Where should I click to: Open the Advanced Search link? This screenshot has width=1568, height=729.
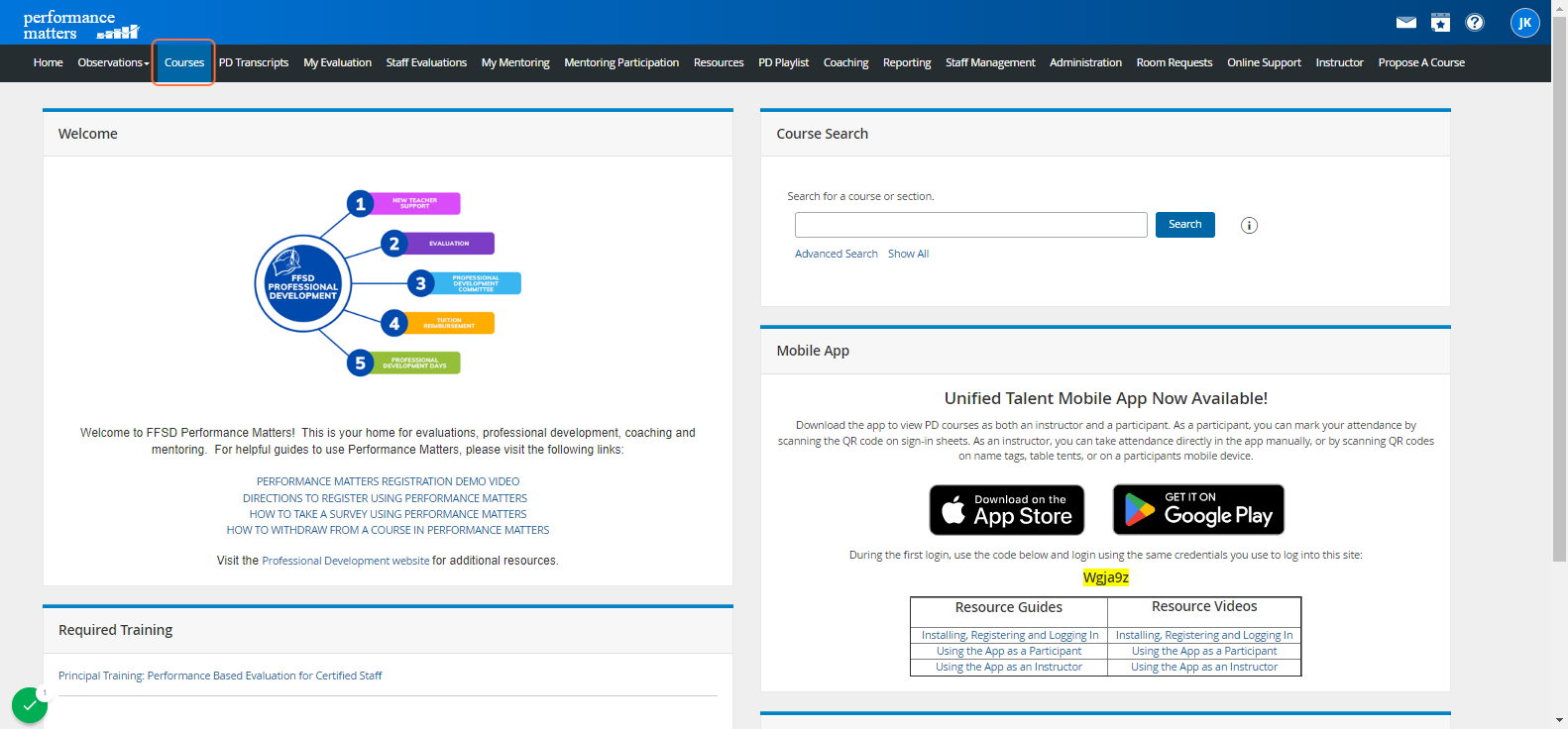pos(836,254)
